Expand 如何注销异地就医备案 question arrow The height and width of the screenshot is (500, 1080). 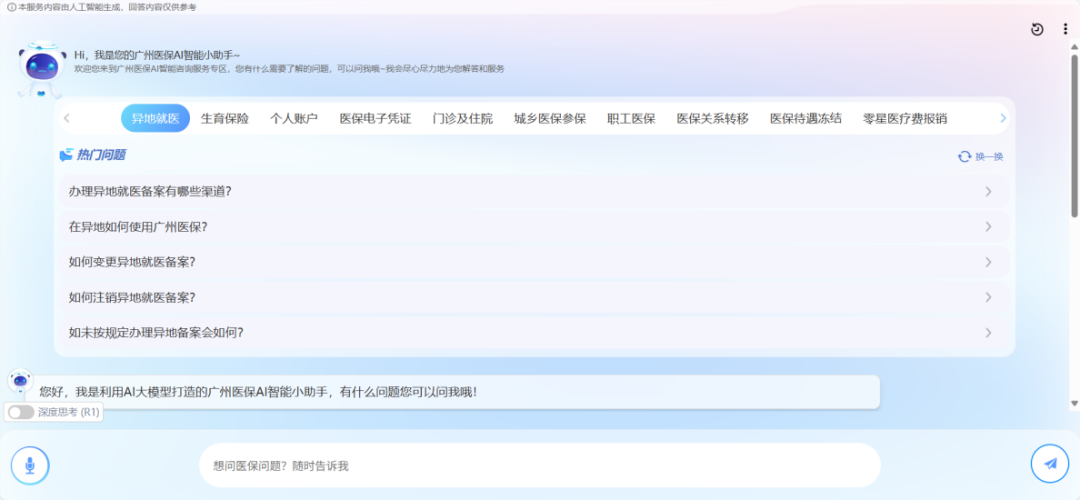988,297
